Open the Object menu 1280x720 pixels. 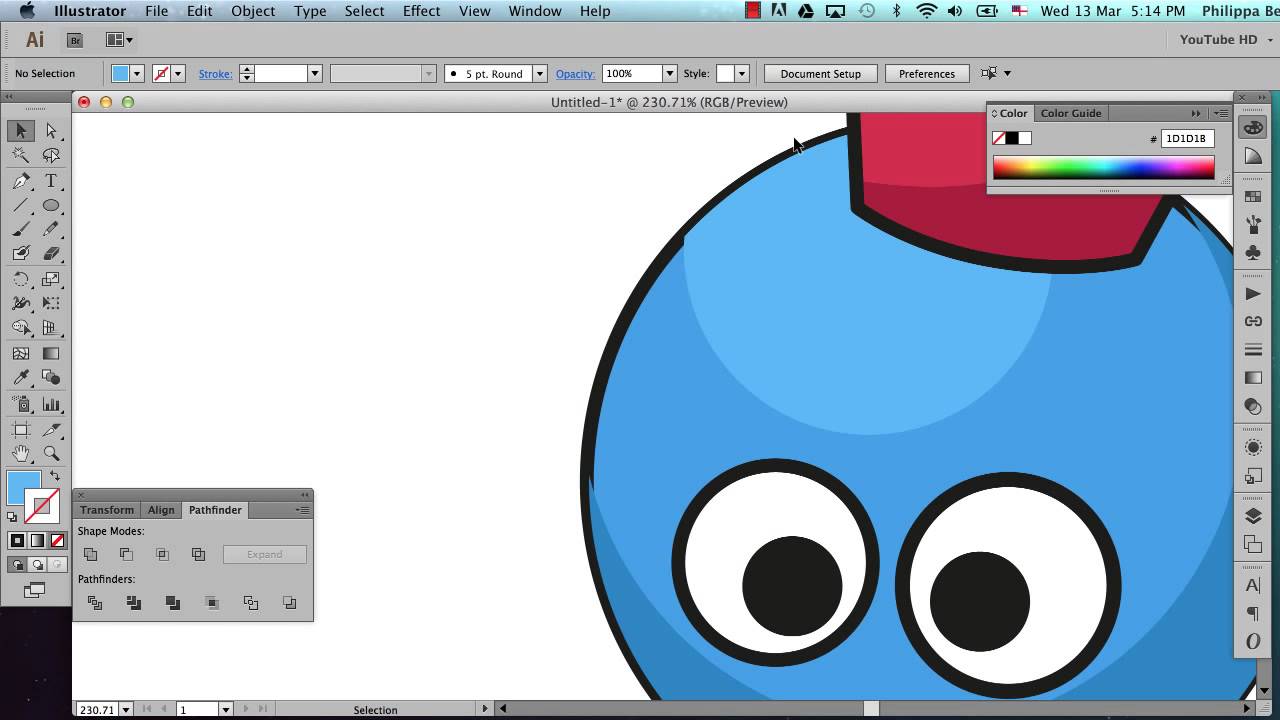(253, 11)
